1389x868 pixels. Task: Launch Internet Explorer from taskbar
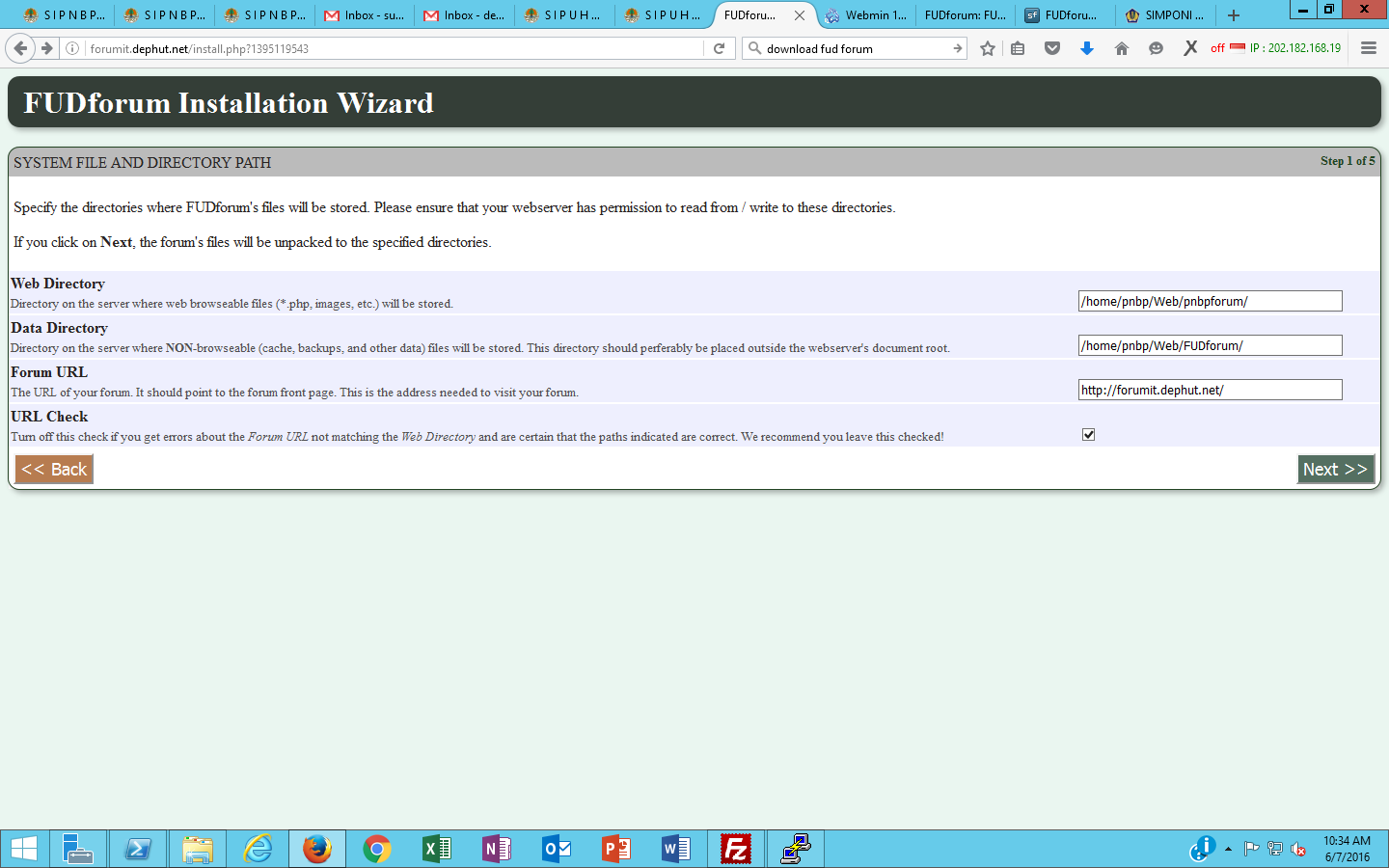(258, 849)
